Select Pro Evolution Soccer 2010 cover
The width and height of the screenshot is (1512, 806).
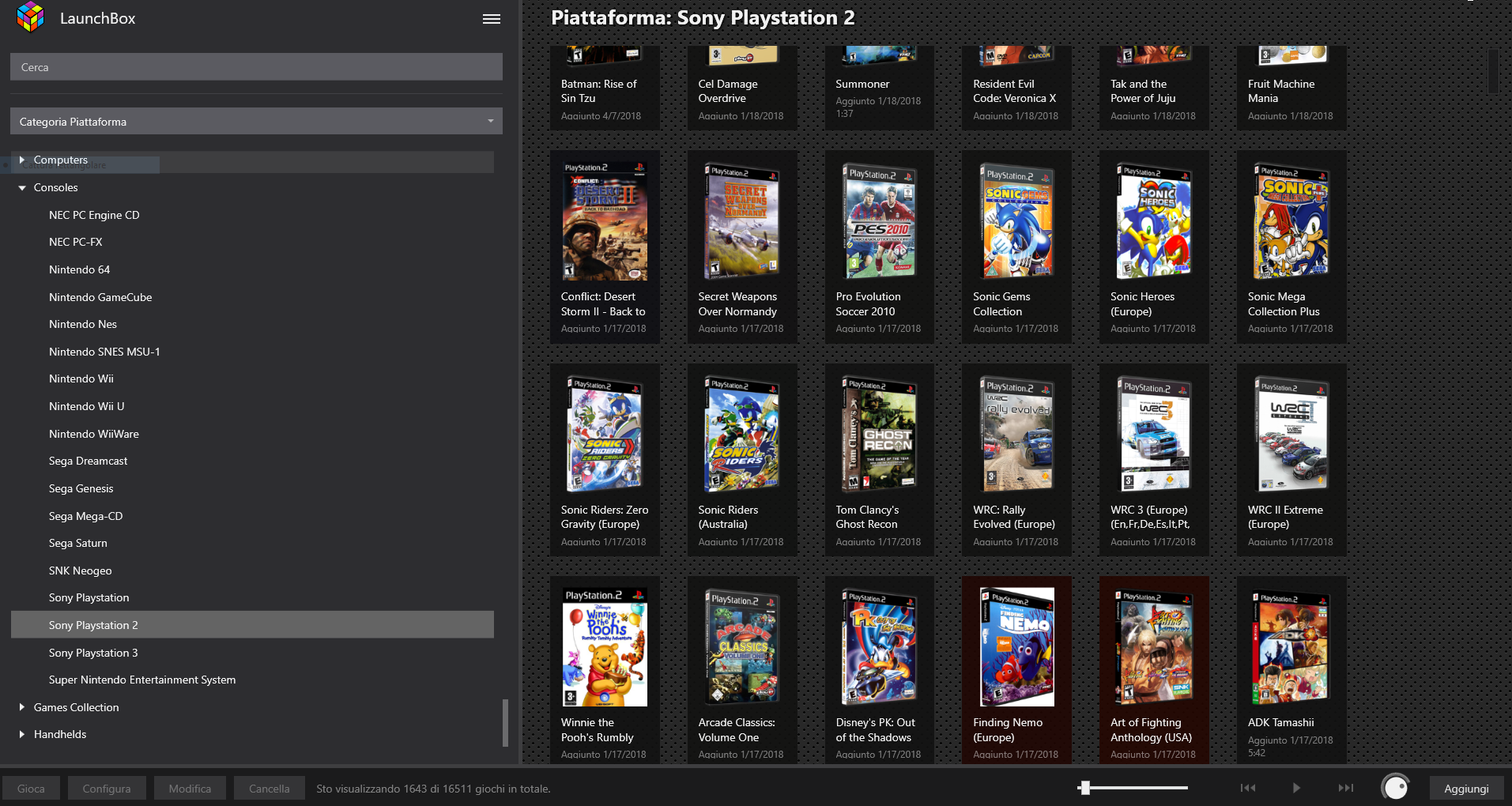click(x=880, y=221)
